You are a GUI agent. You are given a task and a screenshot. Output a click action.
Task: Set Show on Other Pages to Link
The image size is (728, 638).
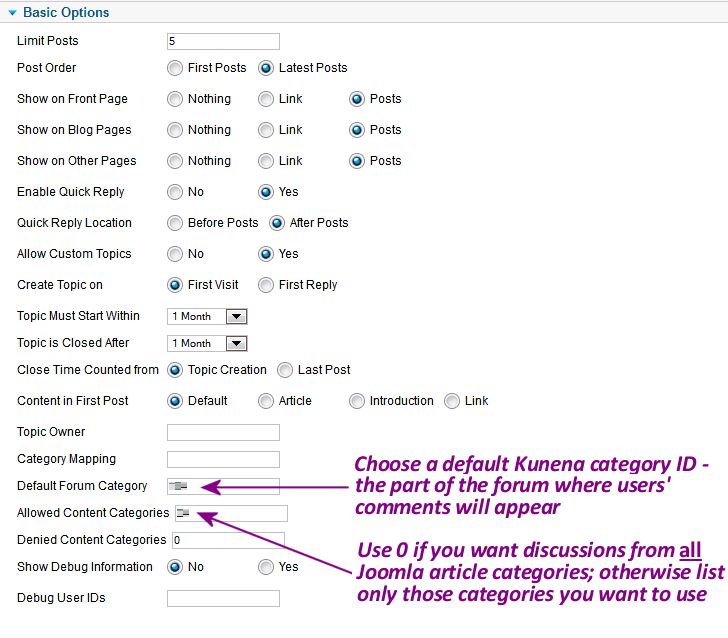click(x=266, y=161)
